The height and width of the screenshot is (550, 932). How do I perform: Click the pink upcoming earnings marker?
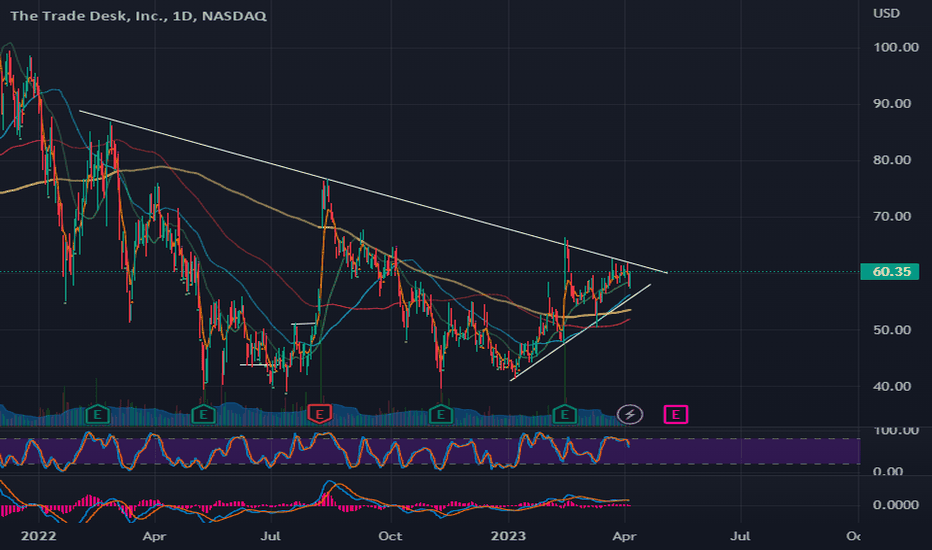click(x=676, y=414)
